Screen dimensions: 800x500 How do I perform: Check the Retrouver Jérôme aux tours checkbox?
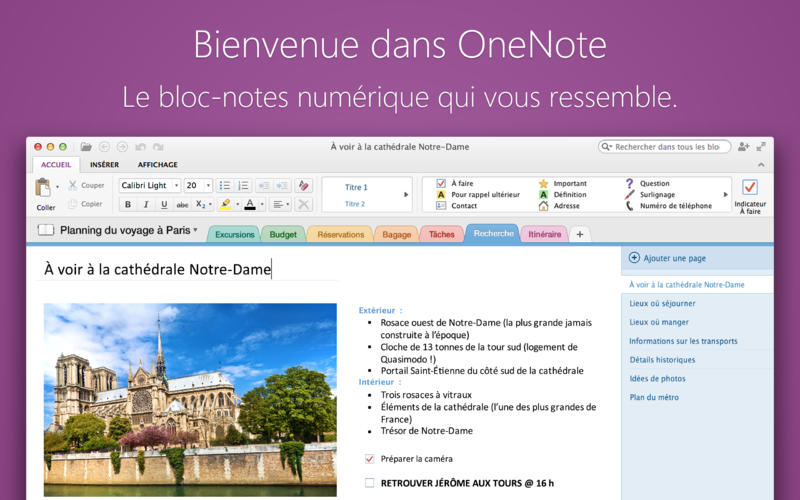click(369, 483)
